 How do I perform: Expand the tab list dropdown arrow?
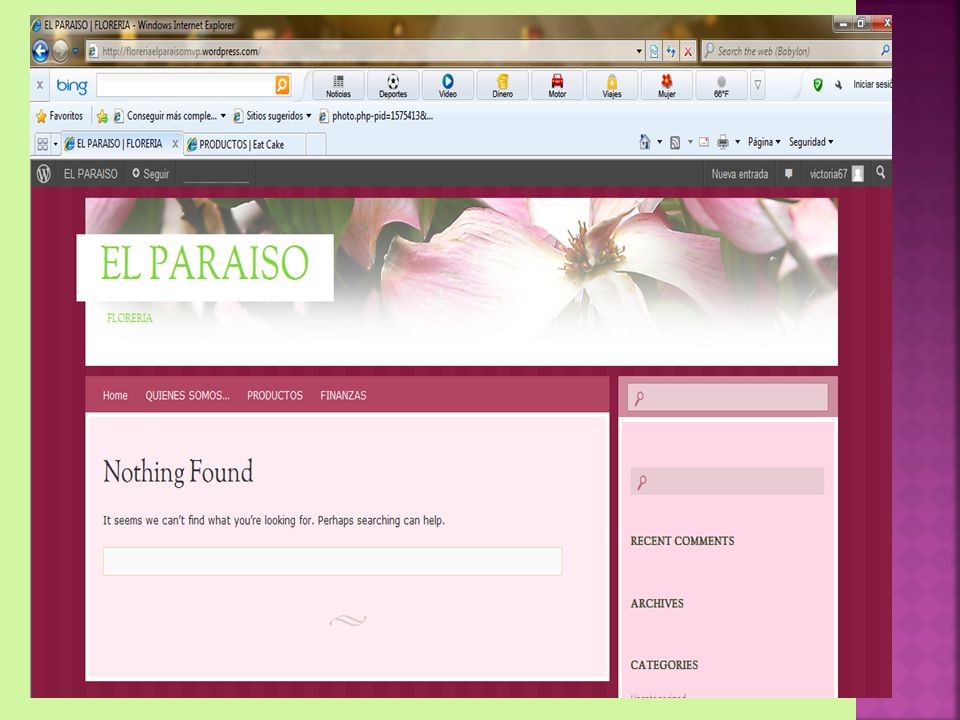[x=55, y=144]
